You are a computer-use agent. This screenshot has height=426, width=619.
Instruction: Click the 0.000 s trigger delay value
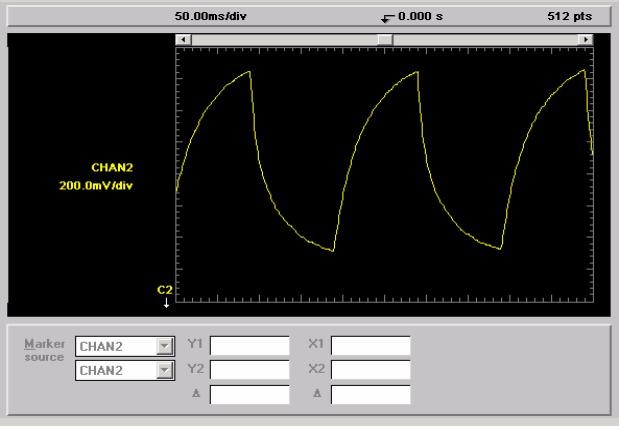420,17
